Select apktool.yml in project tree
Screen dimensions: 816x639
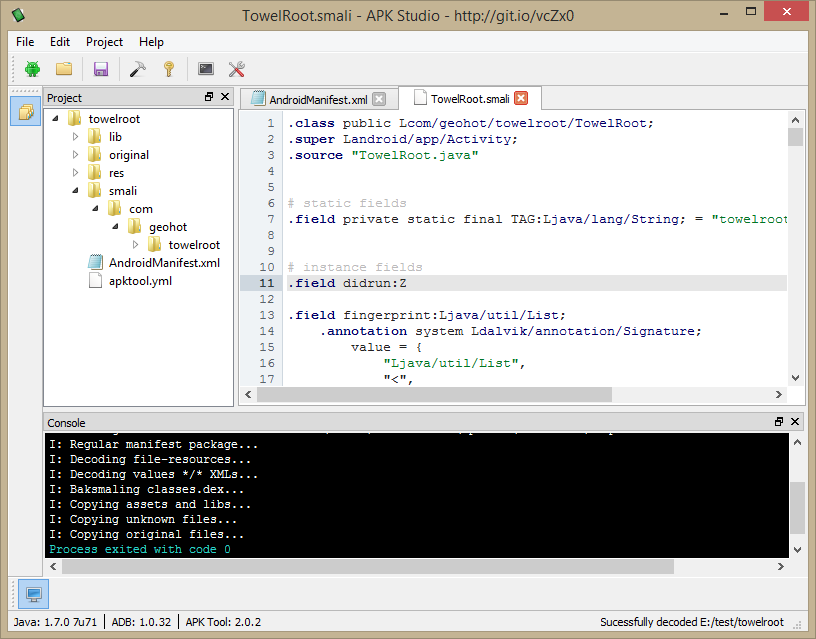tap(140, 281)
